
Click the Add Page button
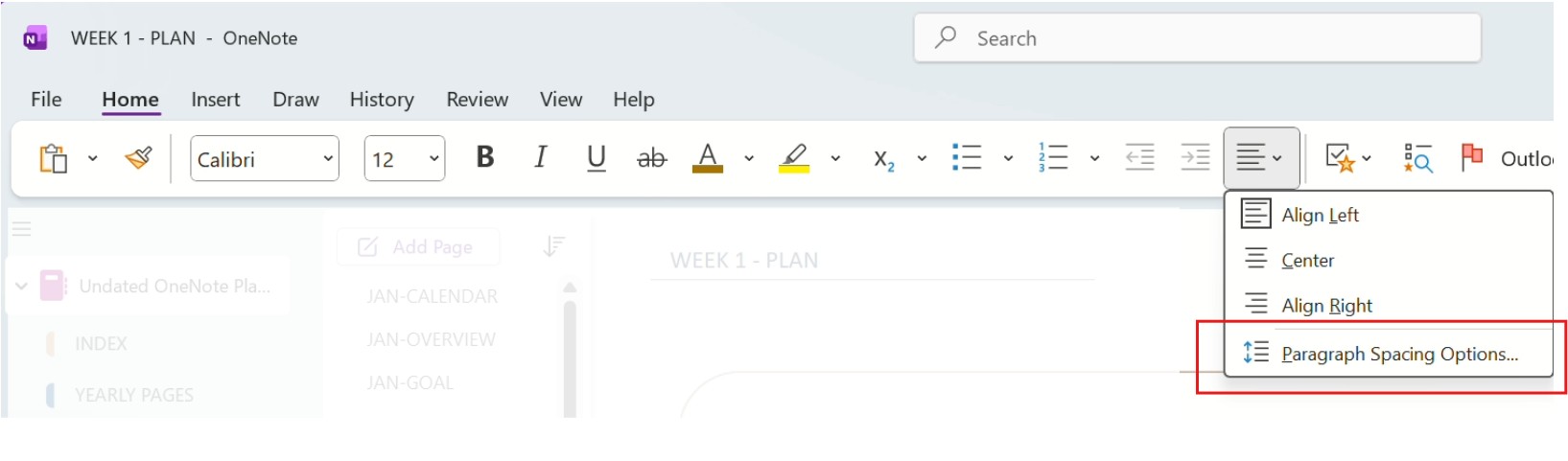pyautogui.click(x=417, y=247)
